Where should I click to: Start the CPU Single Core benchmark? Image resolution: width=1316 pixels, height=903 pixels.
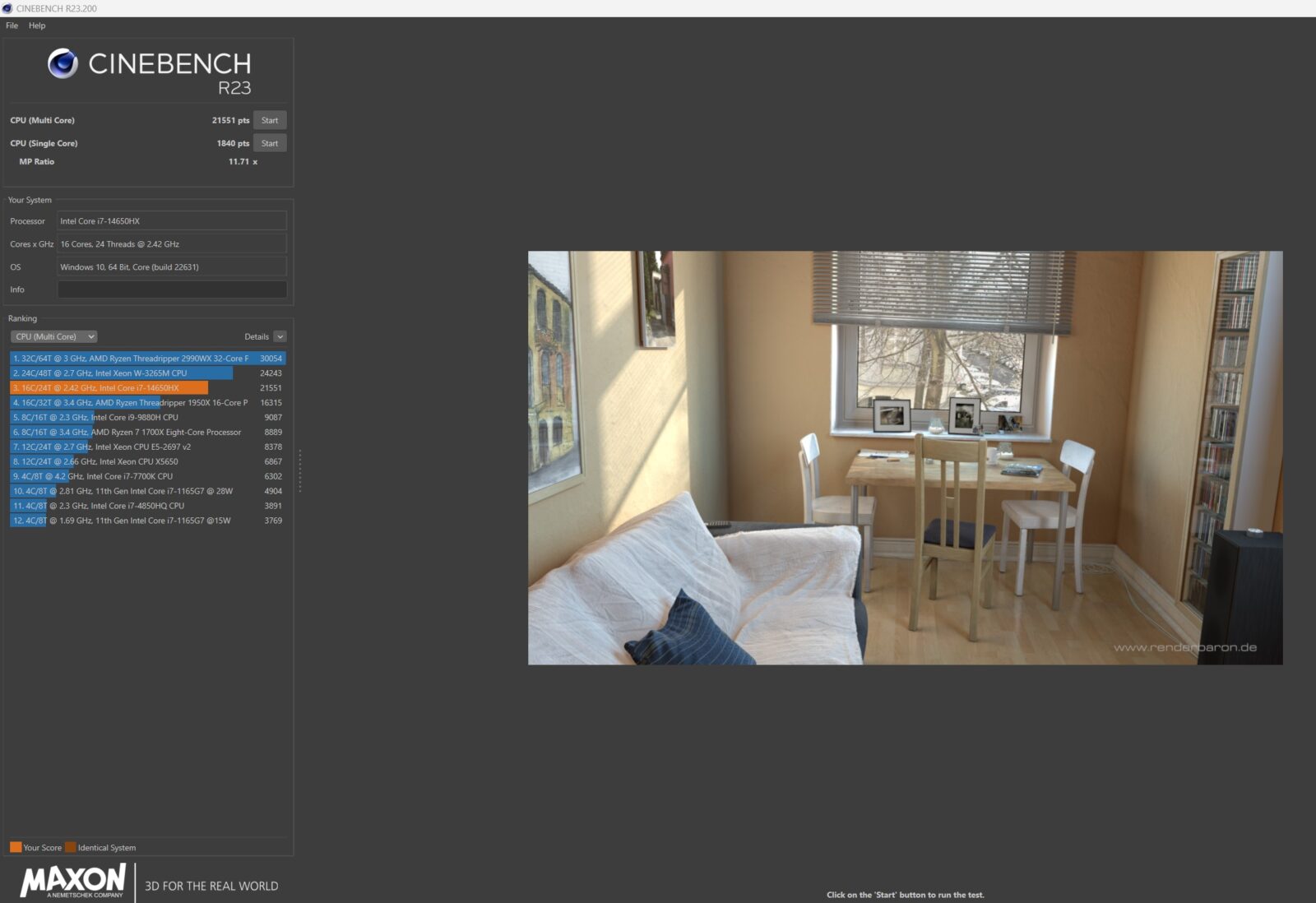pos(269,143)
